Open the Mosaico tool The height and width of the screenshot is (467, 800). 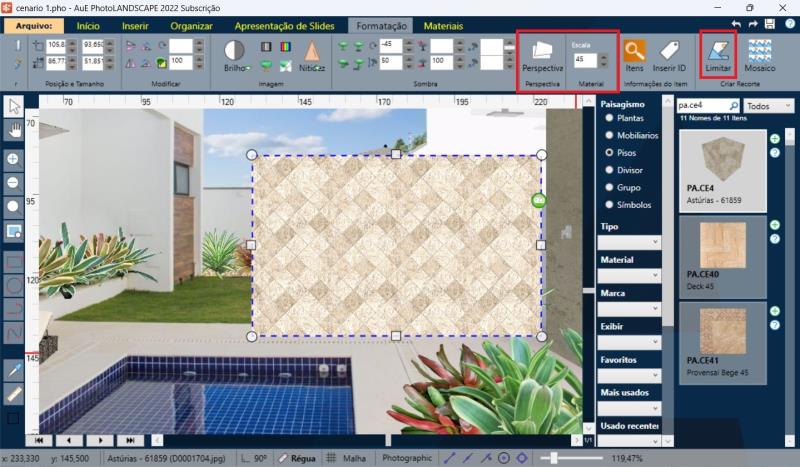tap(761, 50)
